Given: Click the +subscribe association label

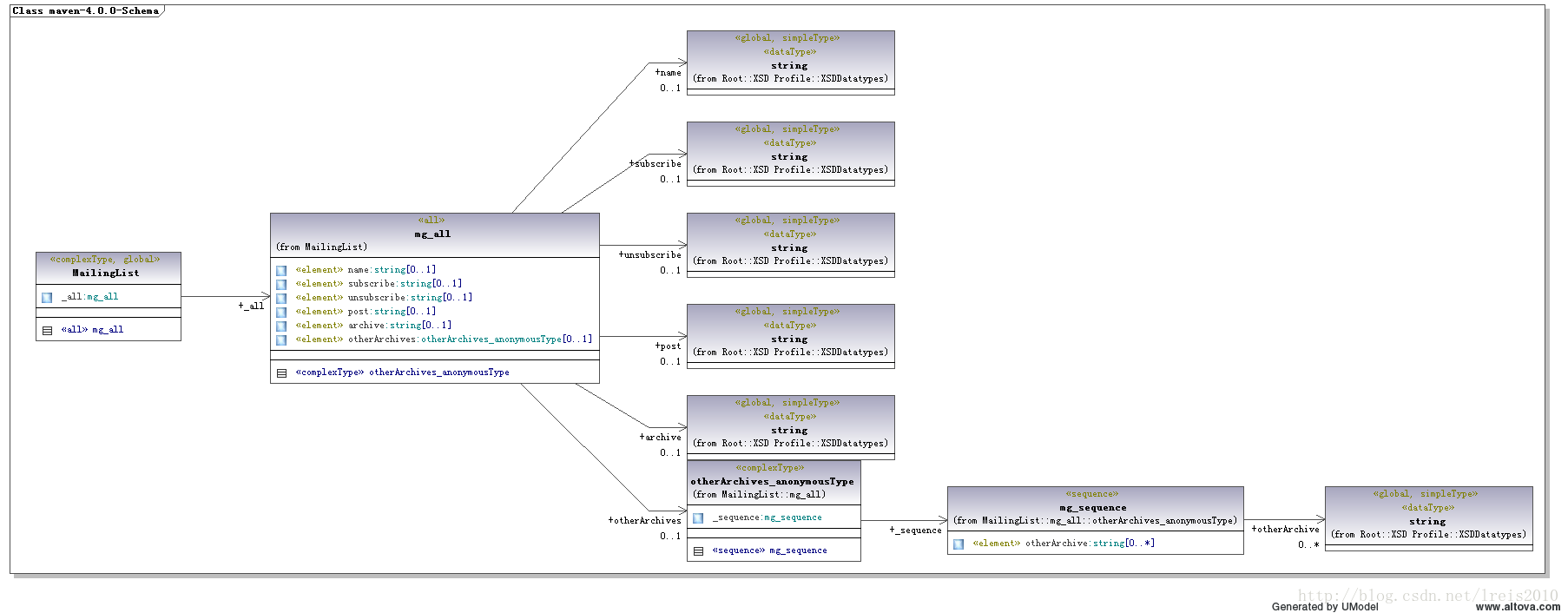Looking at the screenshot, I should pos(655,163).
